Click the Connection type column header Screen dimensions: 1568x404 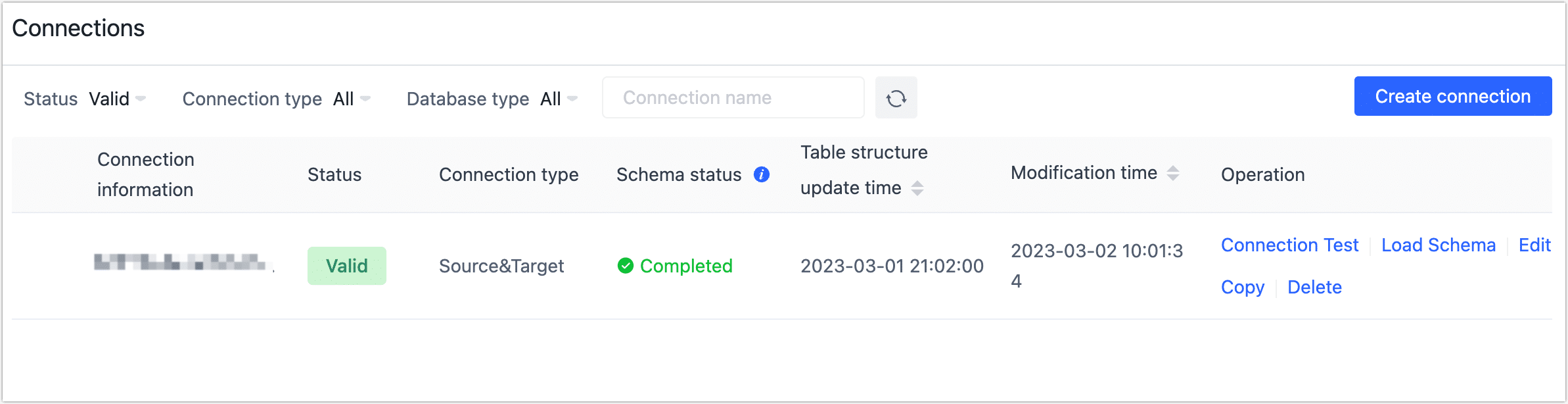click(x=508, y=174)
